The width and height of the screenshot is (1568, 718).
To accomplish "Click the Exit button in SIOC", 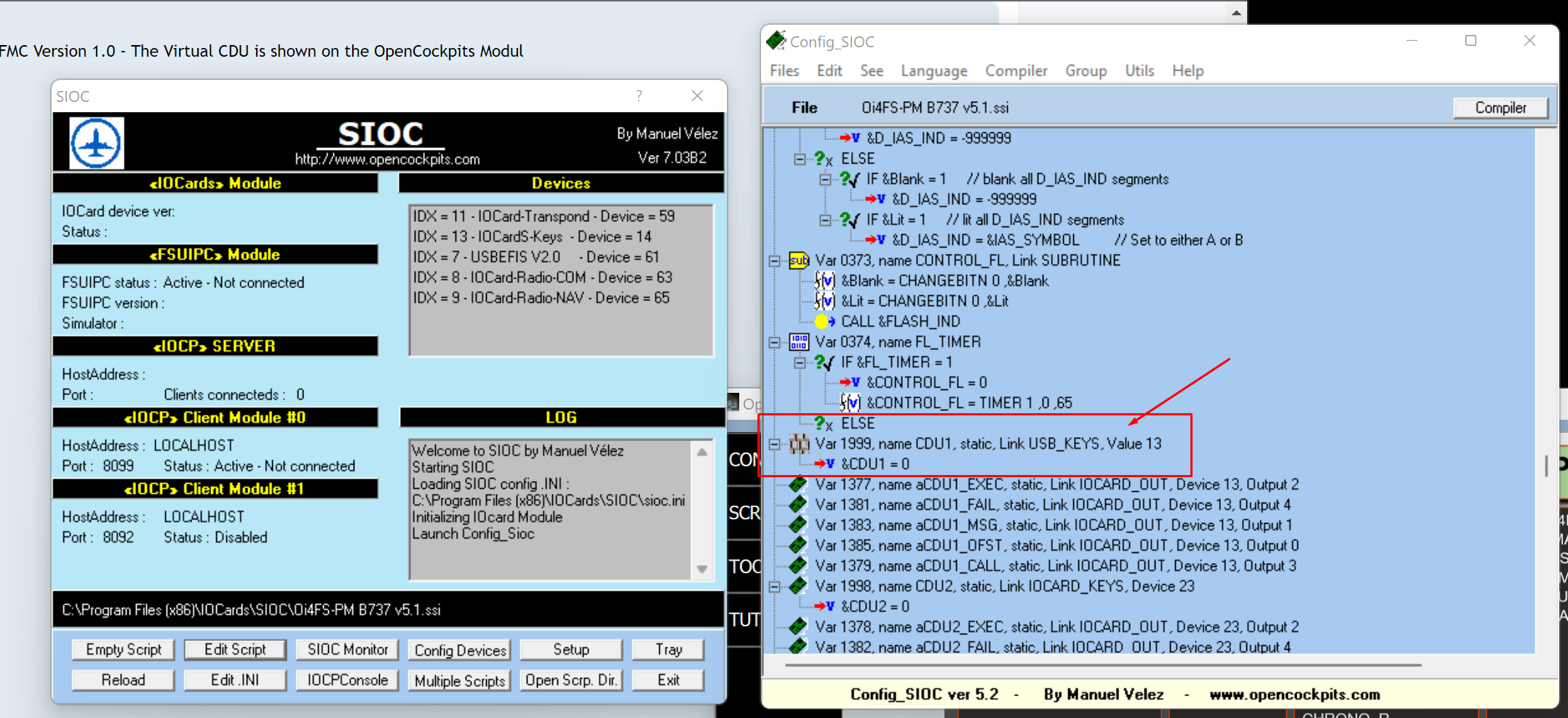I will [x=669, y=680].
